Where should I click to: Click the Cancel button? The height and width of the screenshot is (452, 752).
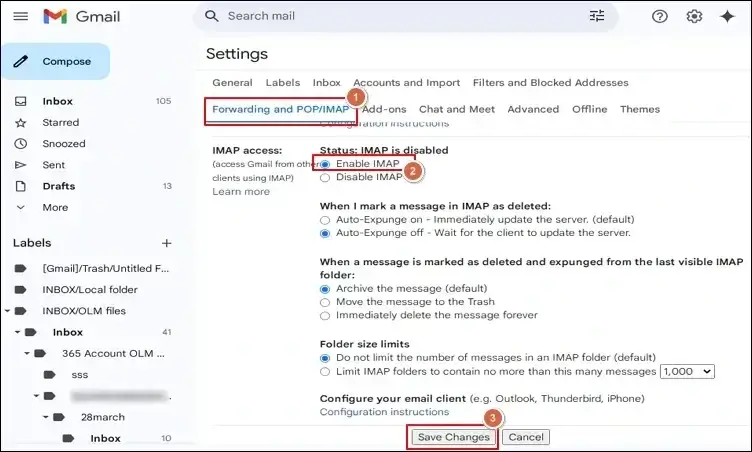point(526,437)
